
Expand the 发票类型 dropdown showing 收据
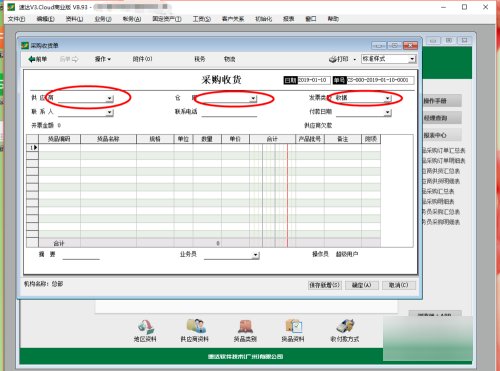[x=388, y=98]
